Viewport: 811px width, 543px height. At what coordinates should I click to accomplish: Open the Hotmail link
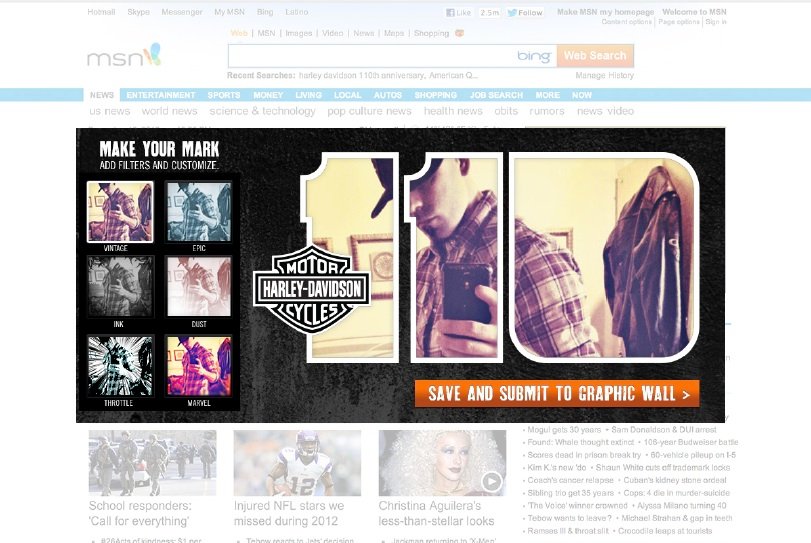tap(101, 12)
